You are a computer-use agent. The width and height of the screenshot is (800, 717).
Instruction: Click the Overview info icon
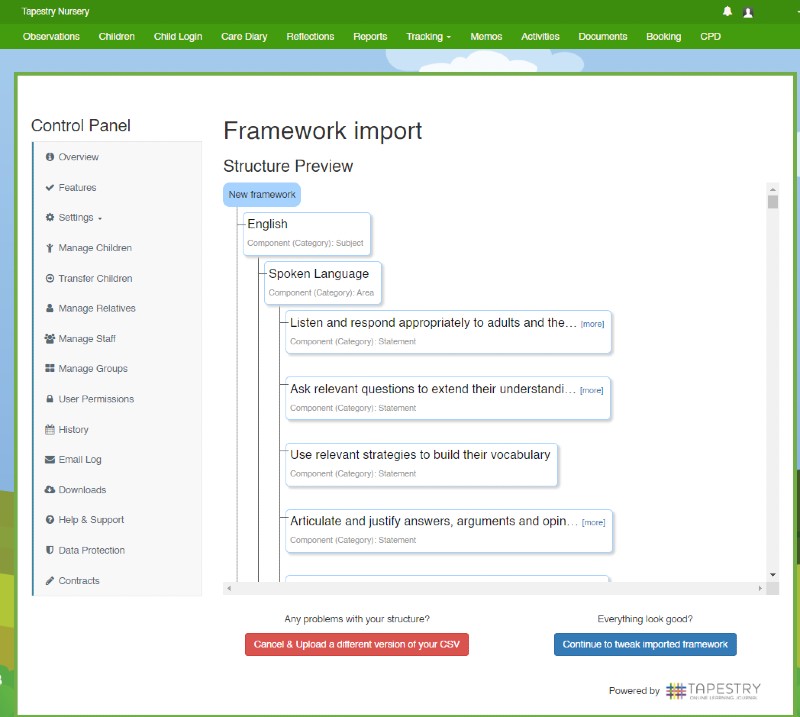(x=50, y=157)
